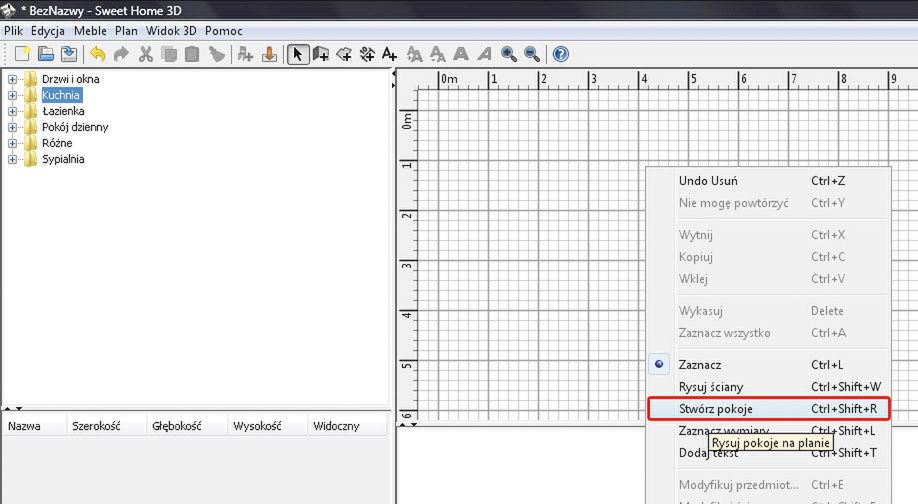
Task: Expand the Sypialnia category node
Action: point(12,159)
